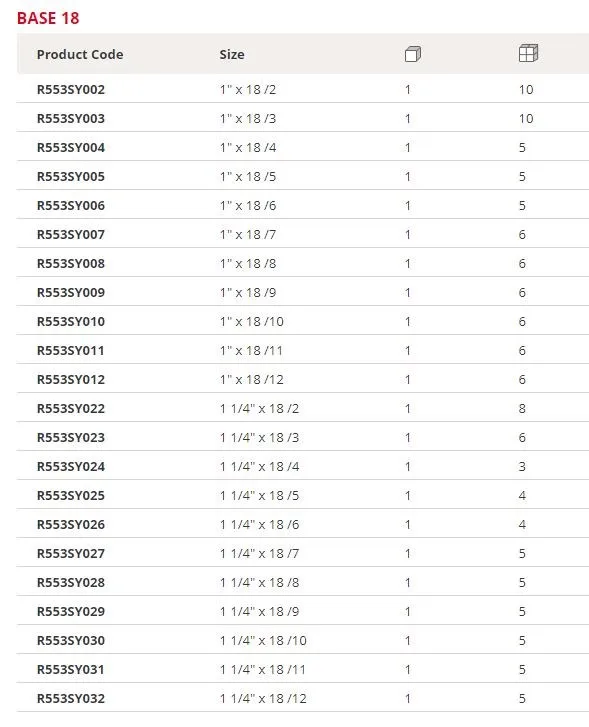
Task: Click carton quantity 8 for R553SY022
Action: [522, 408]
